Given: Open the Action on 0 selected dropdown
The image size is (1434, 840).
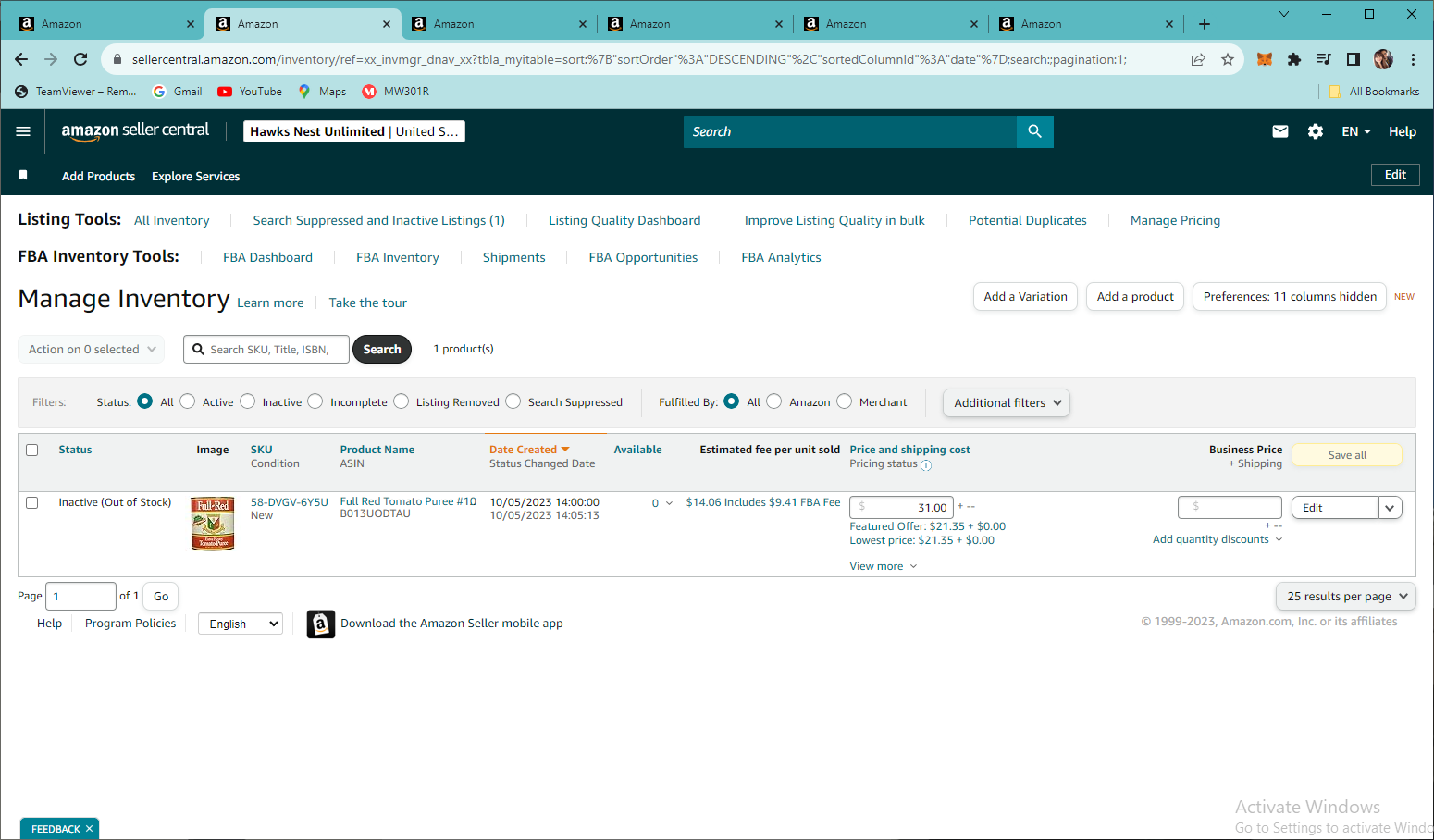Looking at the screenshot, I should click(x=92, y=349).
